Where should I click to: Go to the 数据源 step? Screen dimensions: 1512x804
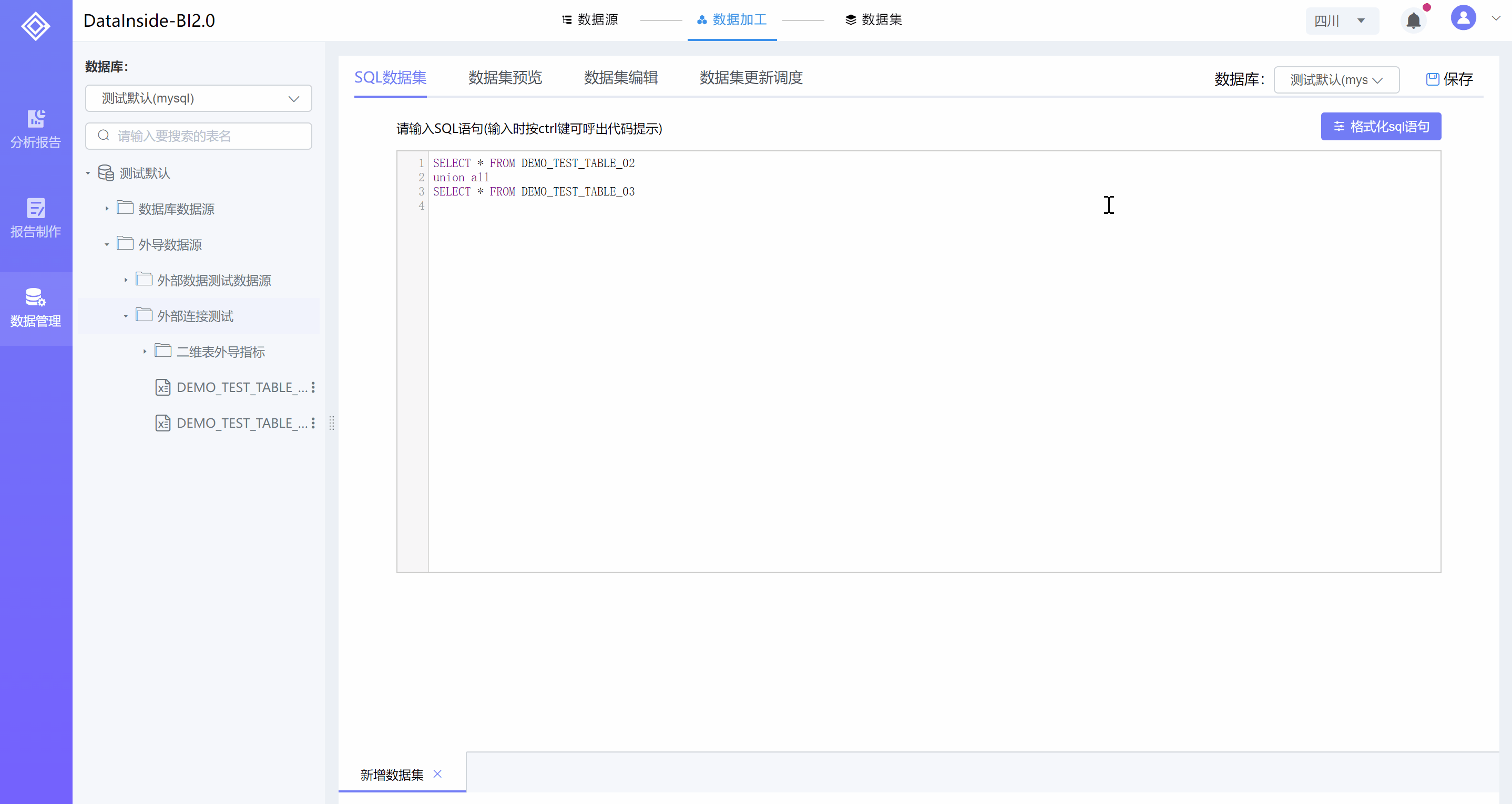[x=590, y=20]
